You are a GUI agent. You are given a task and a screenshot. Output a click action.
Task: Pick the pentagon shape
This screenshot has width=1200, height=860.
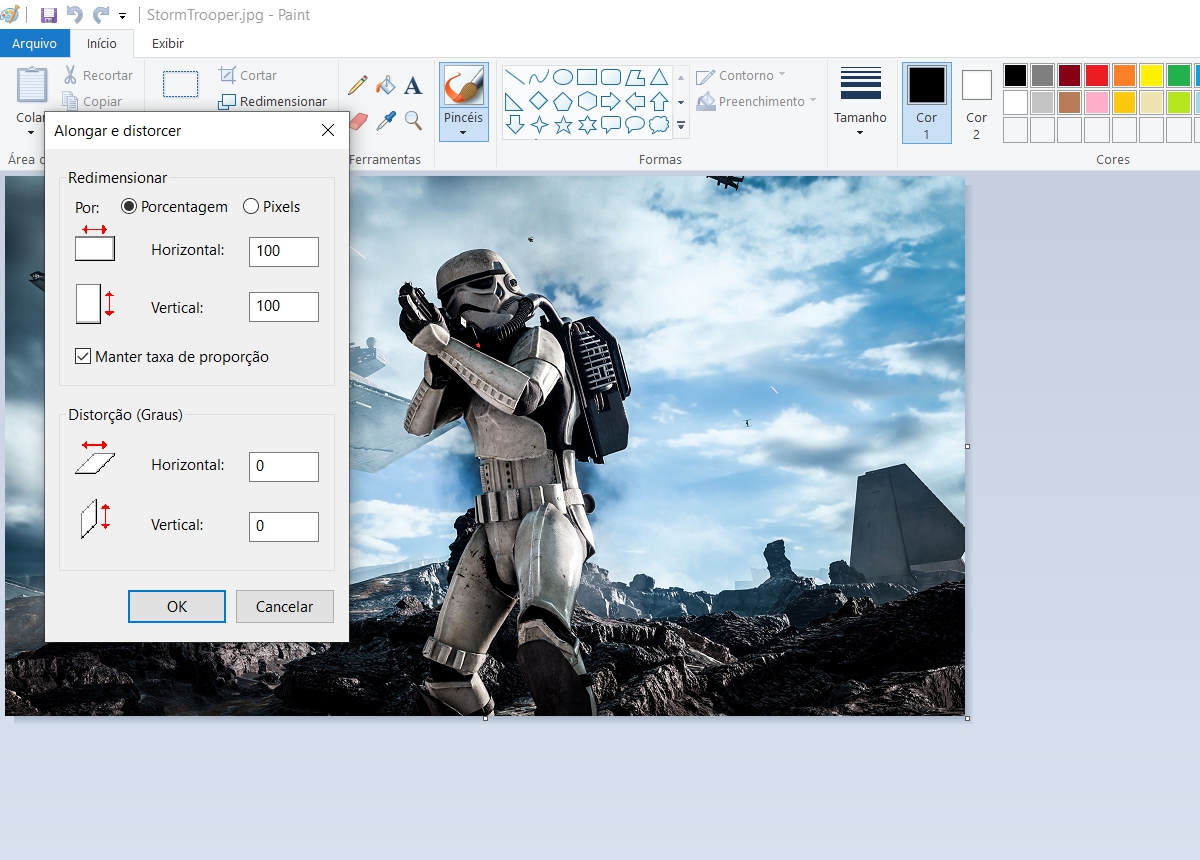pos(563,101)
